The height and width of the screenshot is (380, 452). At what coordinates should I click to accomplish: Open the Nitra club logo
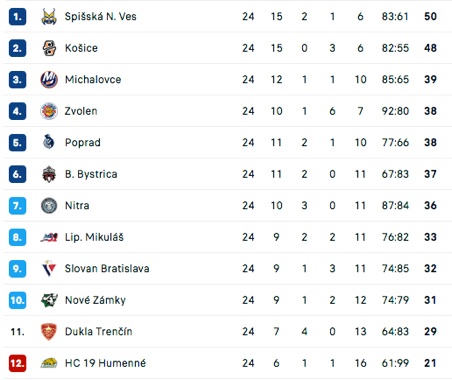coord(49,205)
